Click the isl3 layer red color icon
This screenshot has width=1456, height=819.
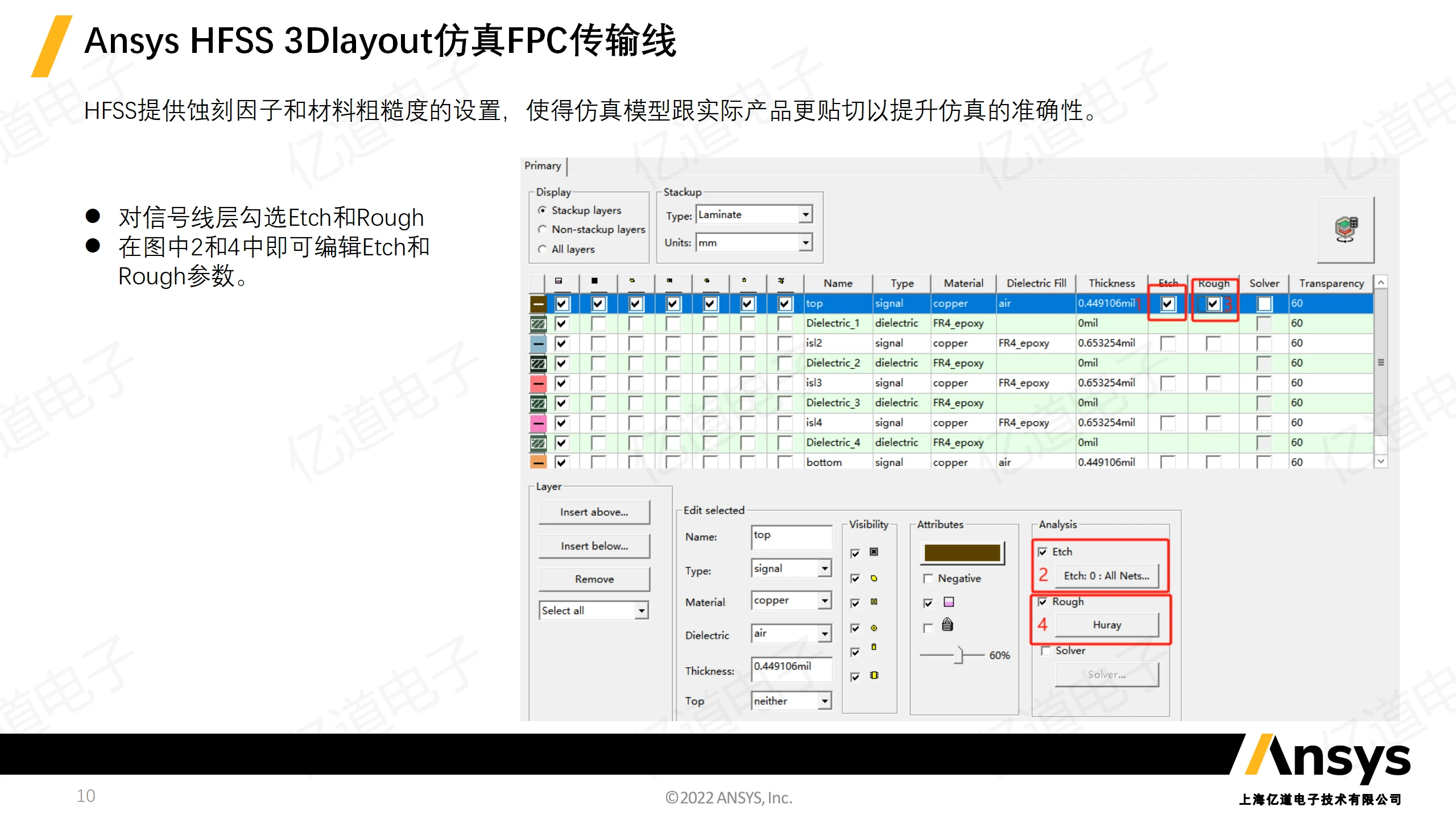(538, 383)
